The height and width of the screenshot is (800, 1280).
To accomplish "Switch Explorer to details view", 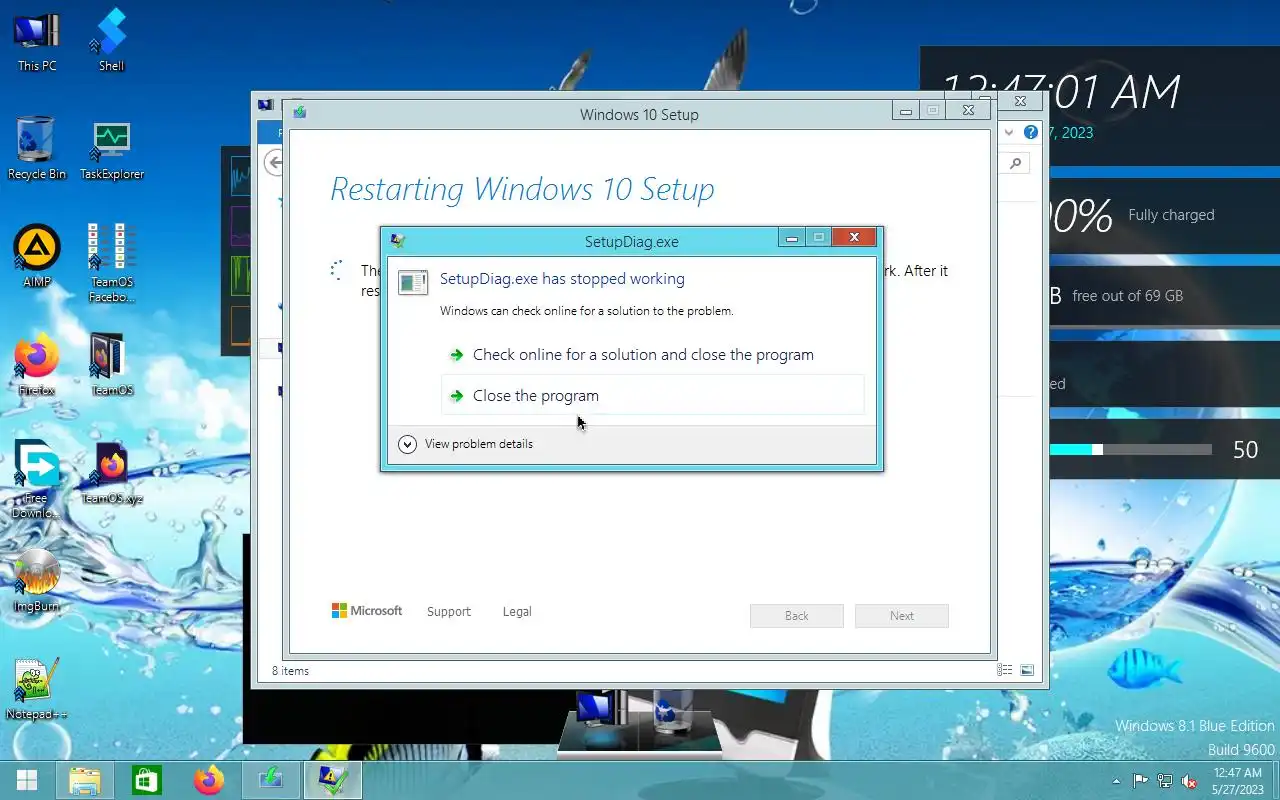I will pos(1004,670).
